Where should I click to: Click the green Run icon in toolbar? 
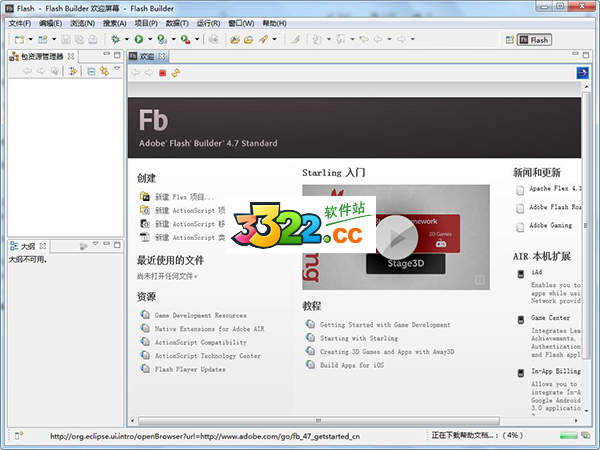pyautogui.click(x=139, y=40)
